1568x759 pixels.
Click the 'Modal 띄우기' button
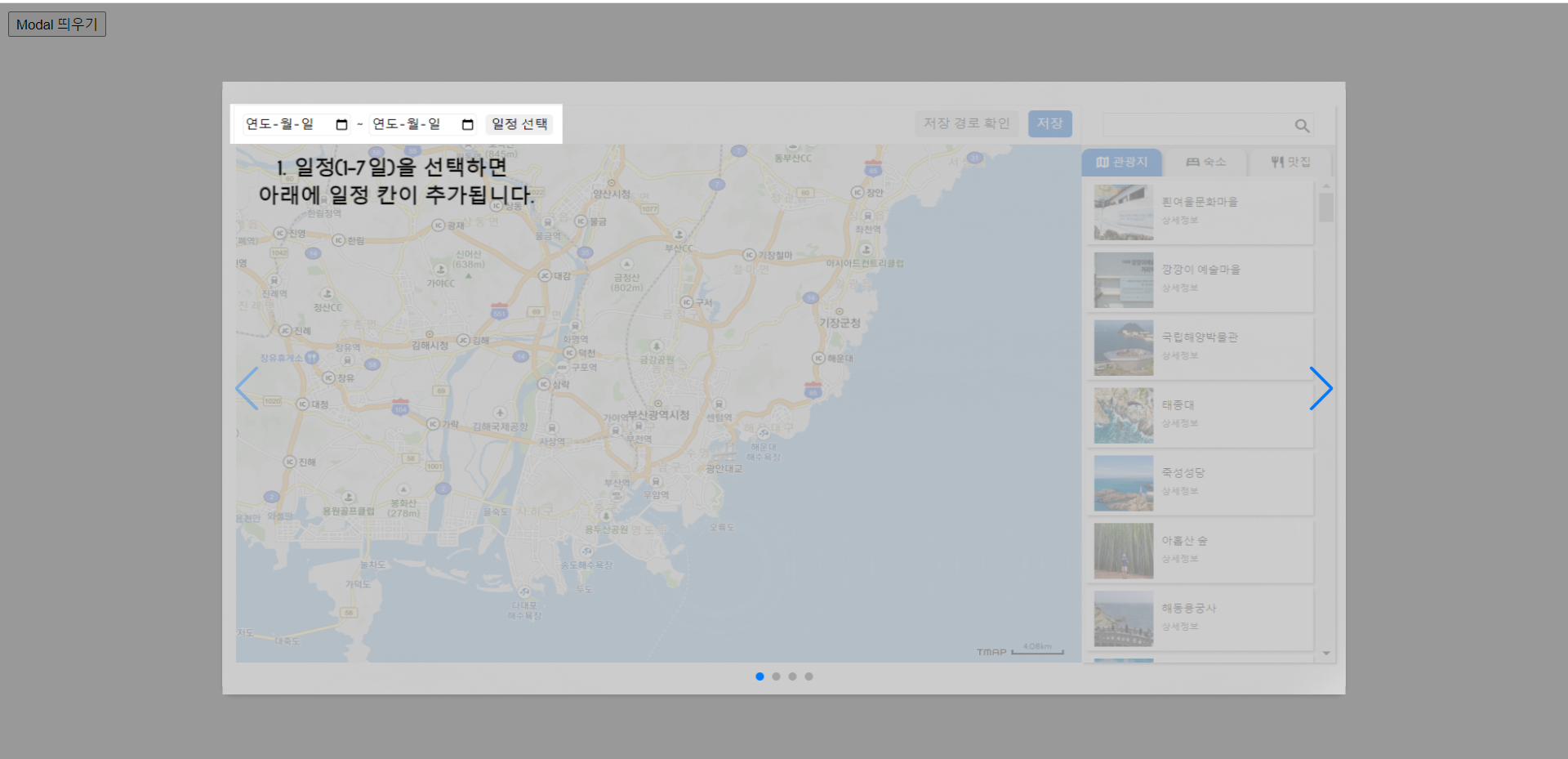[x=57, y=25]
